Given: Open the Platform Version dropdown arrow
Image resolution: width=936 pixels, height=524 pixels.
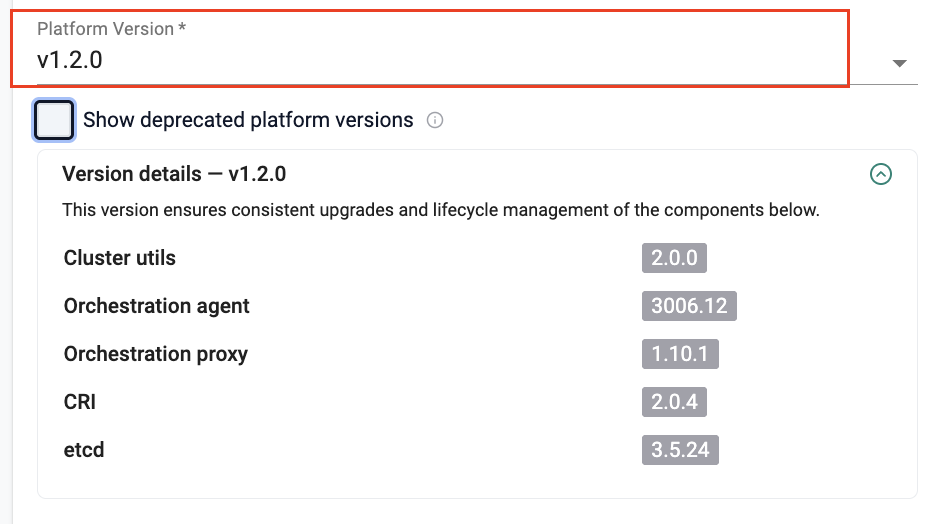Looking at the screenshot, I should click(x=899, y=63).
